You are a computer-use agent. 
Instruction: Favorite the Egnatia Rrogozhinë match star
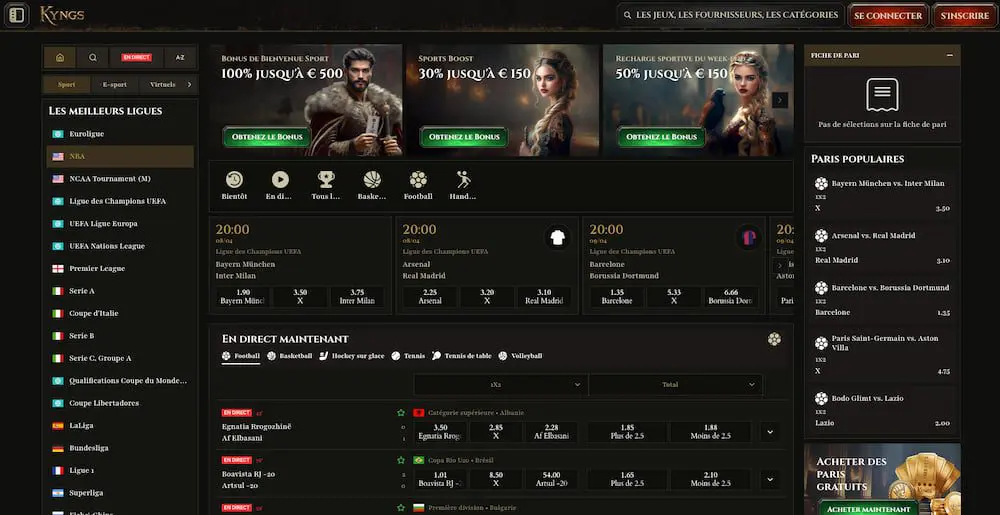[x=401, y=413]
